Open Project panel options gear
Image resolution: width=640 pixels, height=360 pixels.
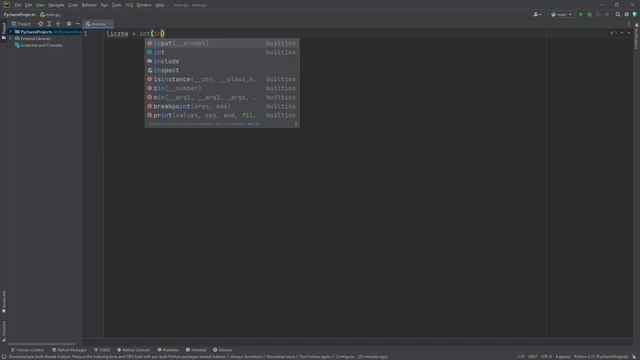(x=69, y=24)
